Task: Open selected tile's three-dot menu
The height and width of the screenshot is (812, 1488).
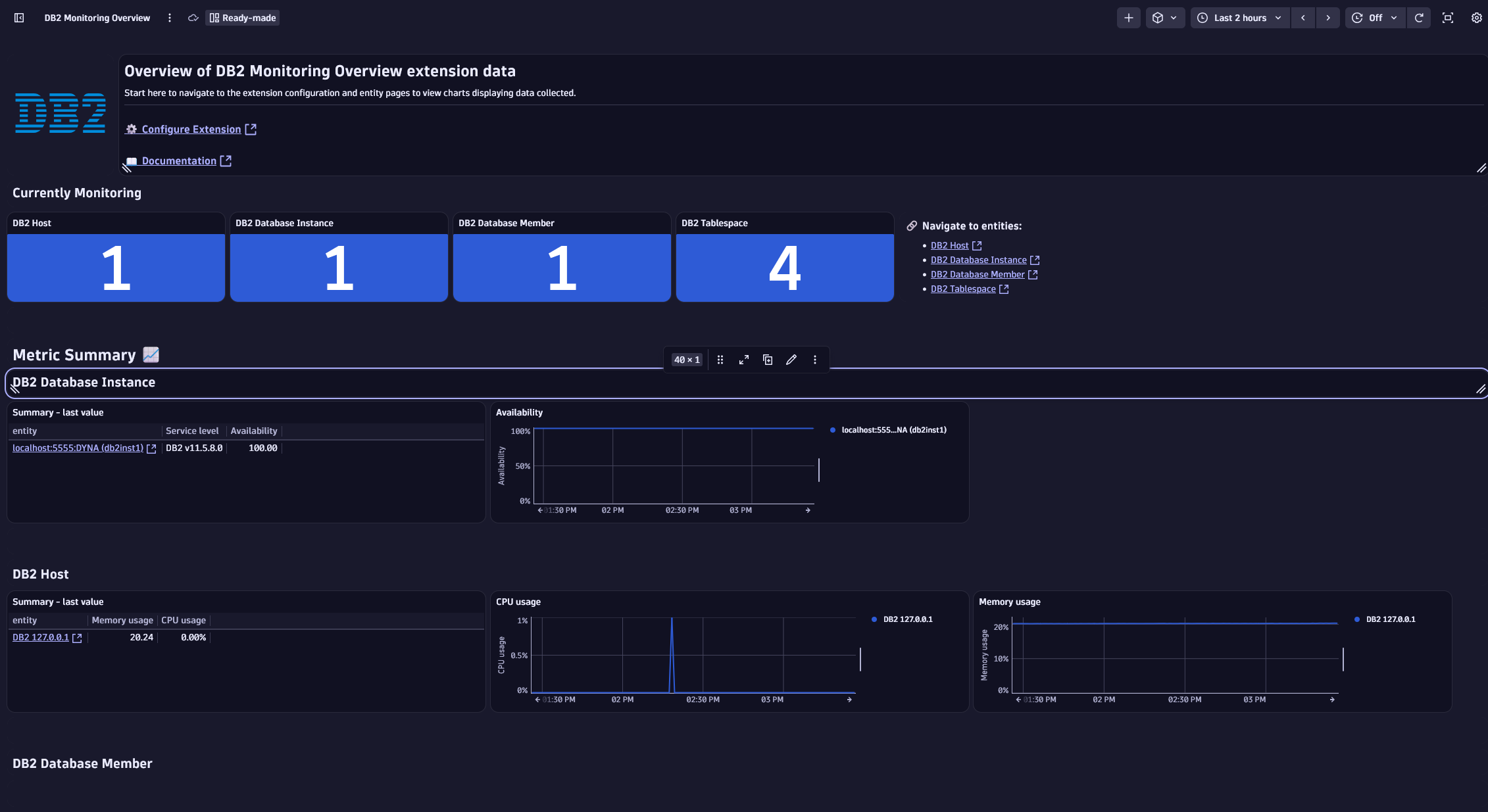Action: (x=815, y=360)
